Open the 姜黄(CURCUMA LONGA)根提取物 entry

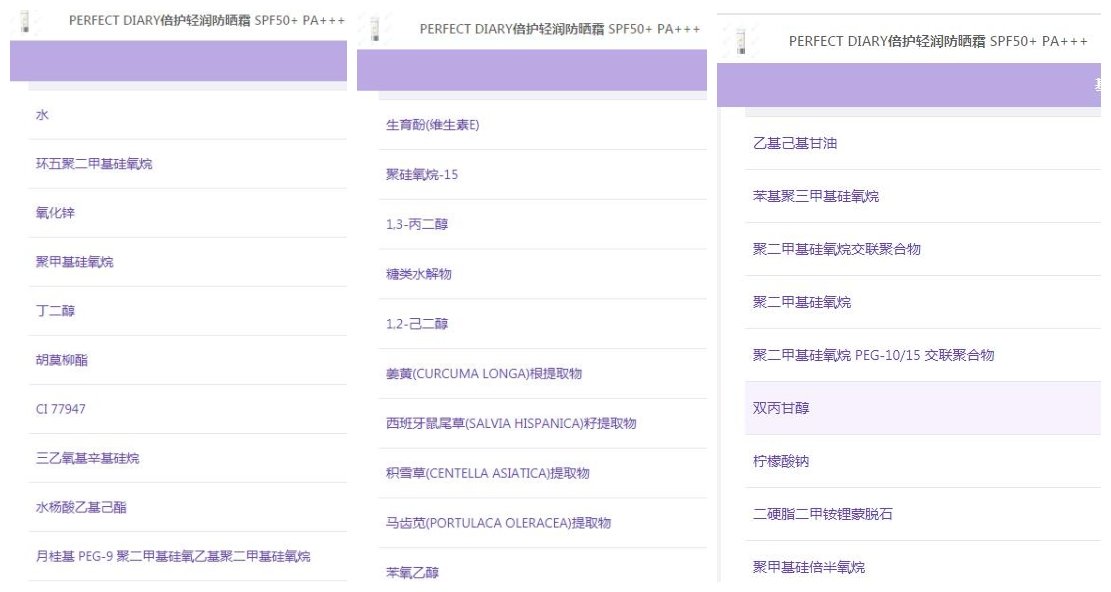click(484, 374)
